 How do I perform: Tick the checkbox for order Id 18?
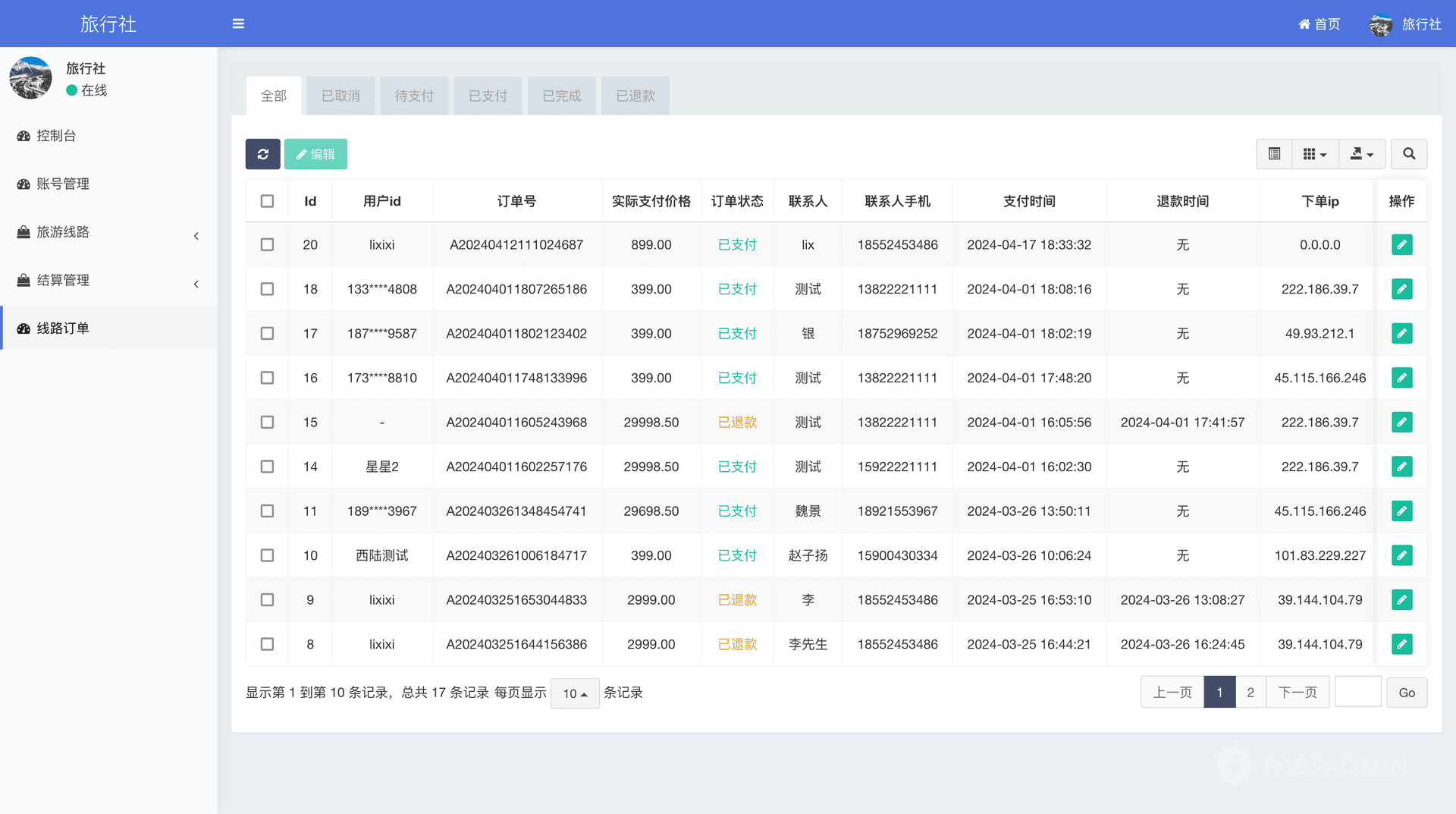click(x=267, y=289)
